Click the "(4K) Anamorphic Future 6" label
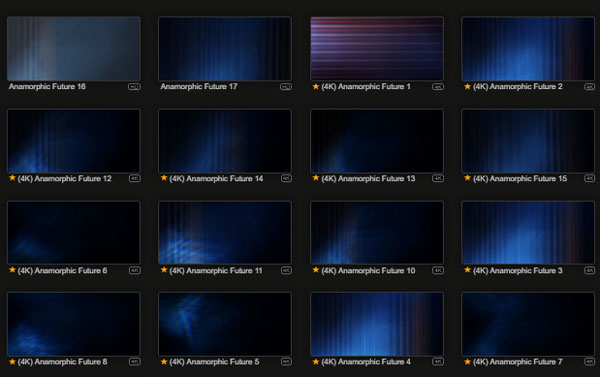 [62, 271]
